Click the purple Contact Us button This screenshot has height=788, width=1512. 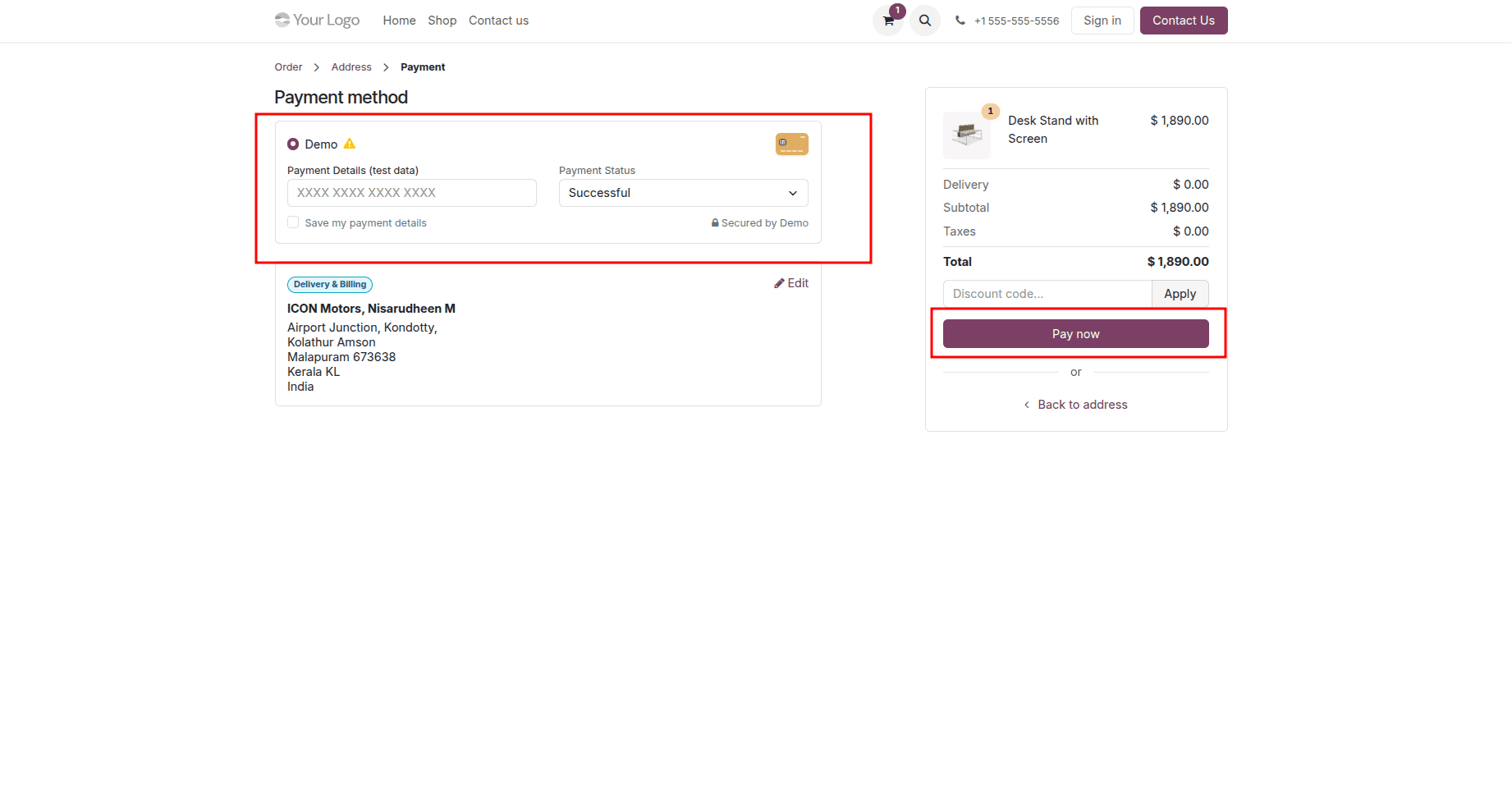click(1184, 21)
